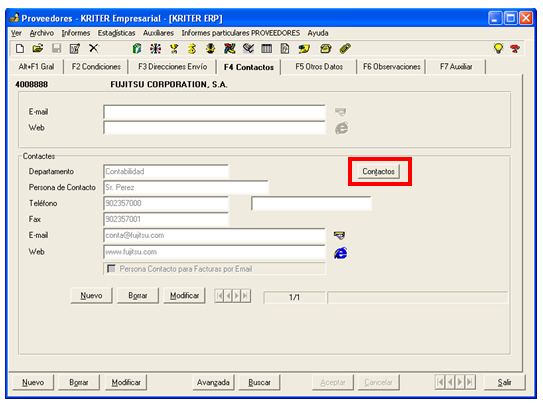543x403 pixels.
Task: Click the Departamento field showing Contabilidad
Action: [166, 171]
